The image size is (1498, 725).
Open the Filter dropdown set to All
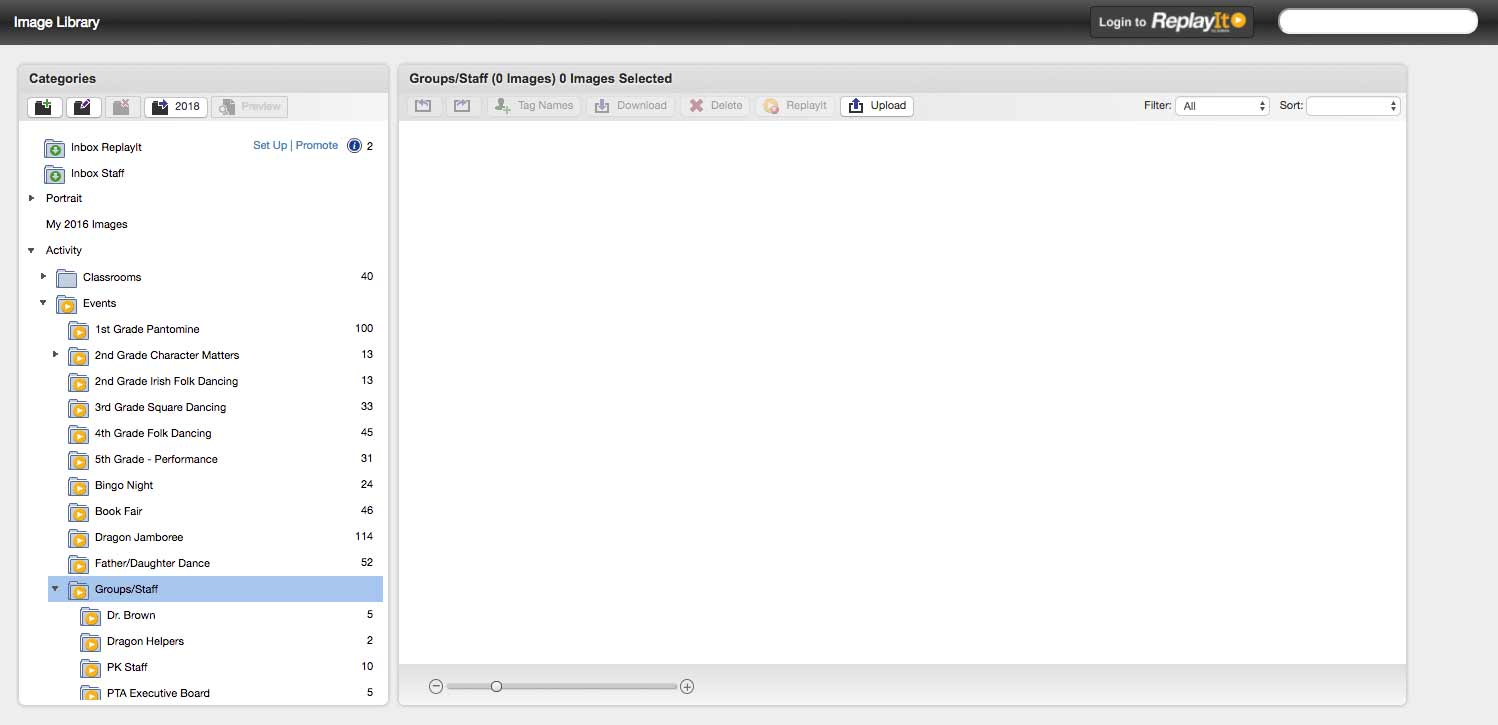coord(1223,106)
